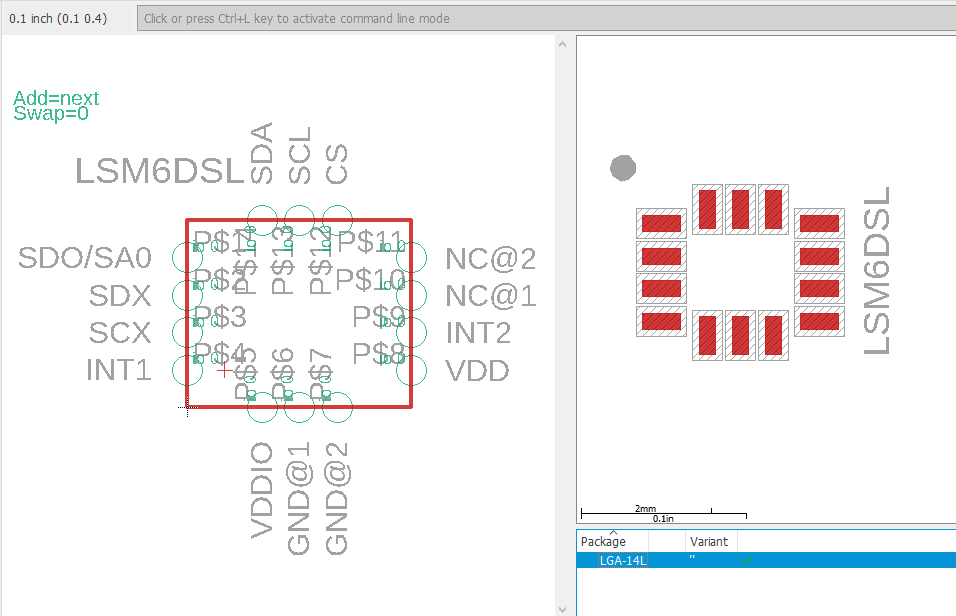Screen dimensions: 956x616
Task: Click the P$11 pad label in symbol
Action: [x=371, y=242]
